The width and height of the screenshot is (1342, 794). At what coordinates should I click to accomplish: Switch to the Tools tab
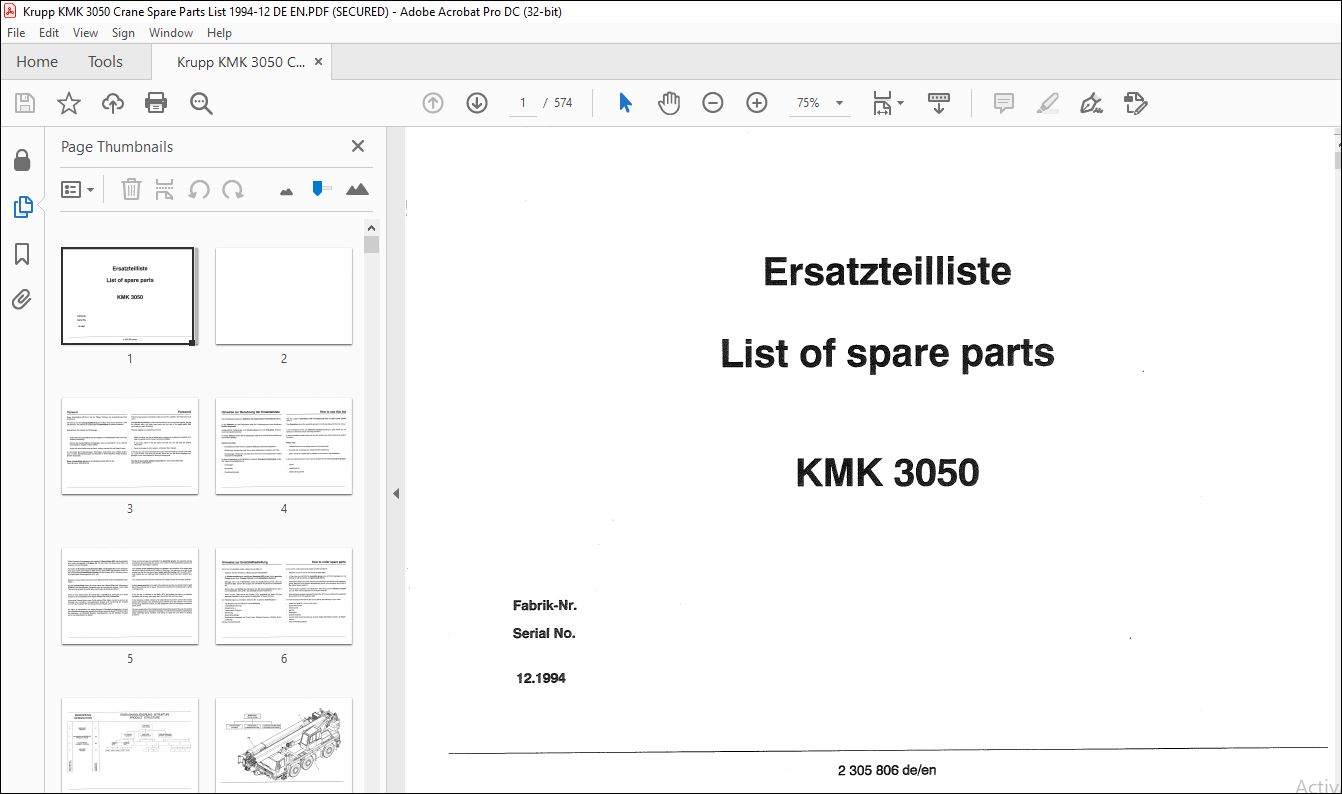105,62
